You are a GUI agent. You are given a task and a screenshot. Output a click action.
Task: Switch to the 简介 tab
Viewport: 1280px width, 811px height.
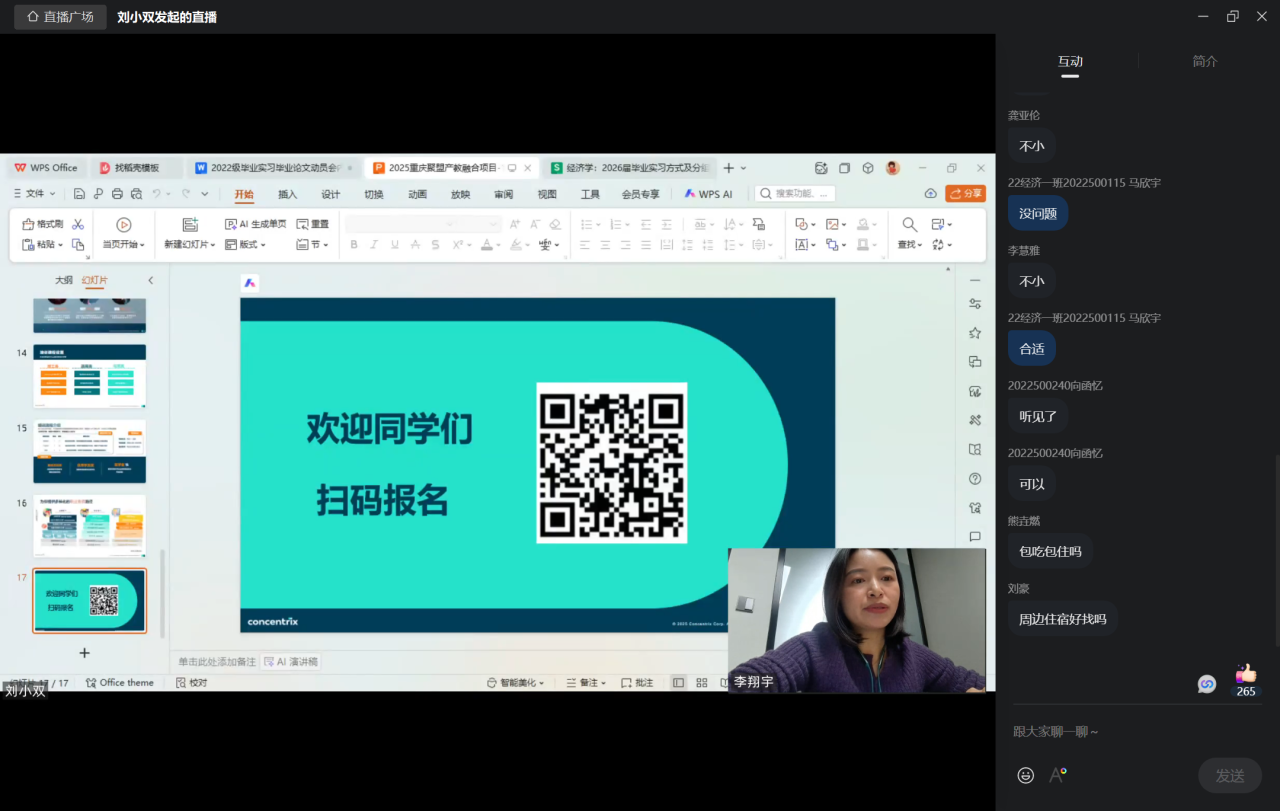click(1205, 61)
